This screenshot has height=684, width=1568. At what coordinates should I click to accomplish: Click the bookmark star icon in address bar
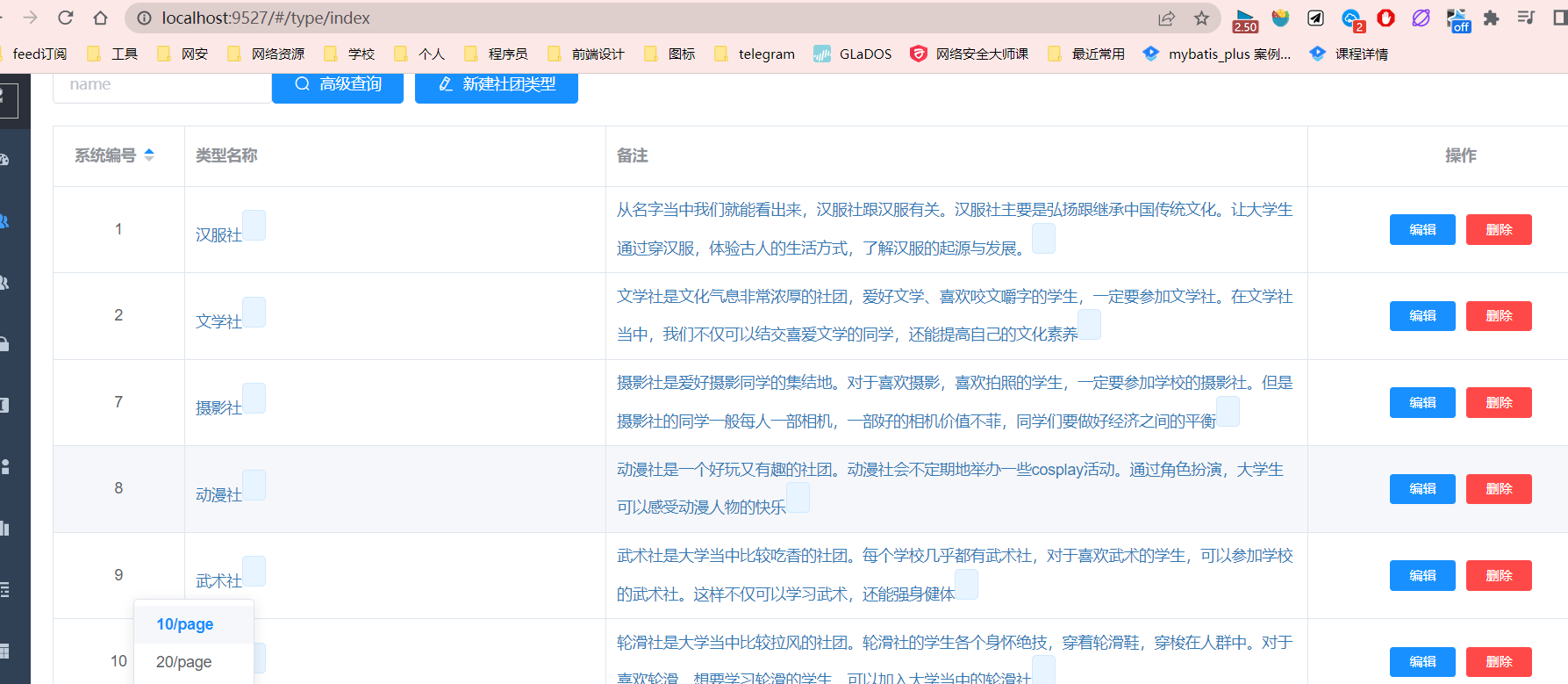[1201, 18]
